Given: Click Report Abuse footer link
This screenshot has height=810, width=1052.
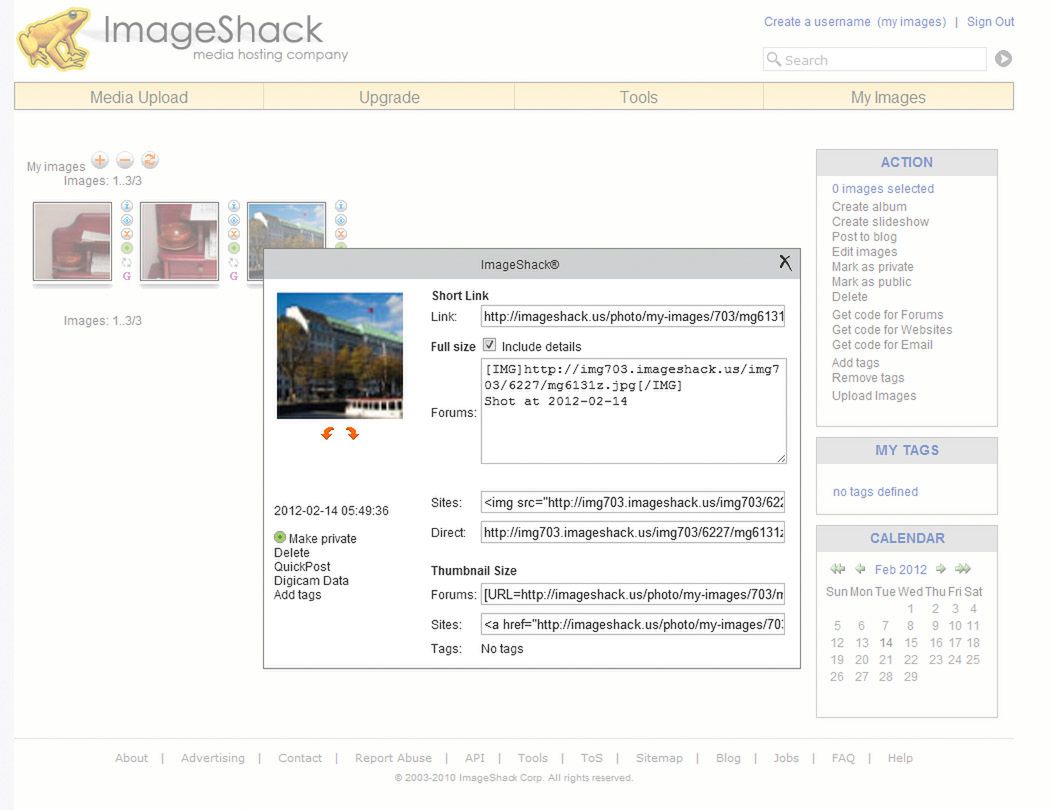Looking at the screenshot, I should (x=393, y=758).
